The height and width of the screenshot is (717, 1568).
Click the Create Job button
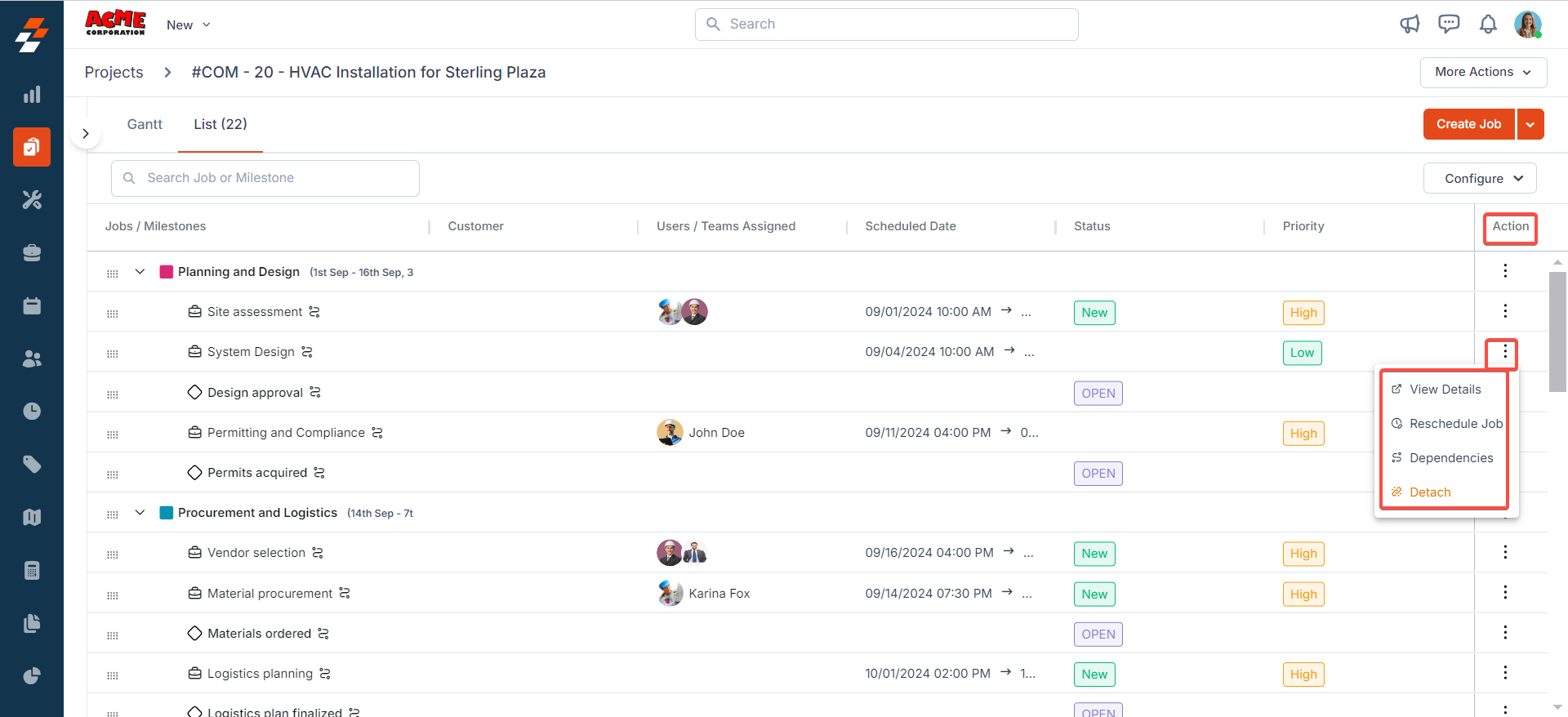(x=1468, y=124)
